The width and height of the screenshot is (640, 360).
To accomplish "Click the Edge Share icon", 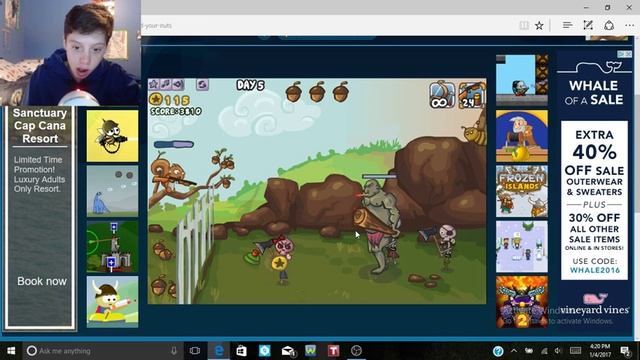I will (609, 25).
